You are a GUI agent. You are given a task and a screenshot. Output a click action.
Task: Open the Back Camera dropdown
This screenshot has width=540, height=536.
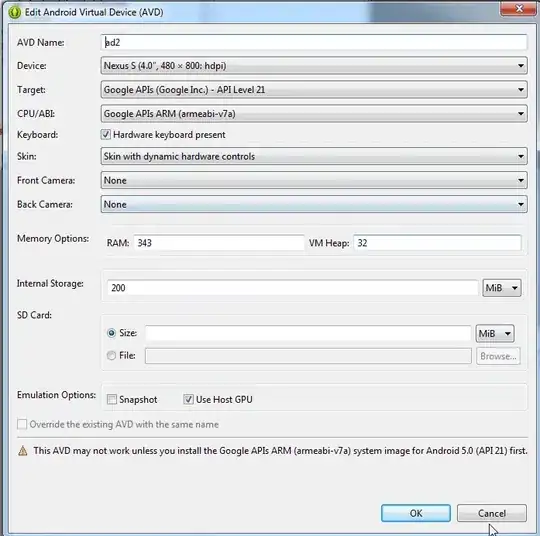314,204
